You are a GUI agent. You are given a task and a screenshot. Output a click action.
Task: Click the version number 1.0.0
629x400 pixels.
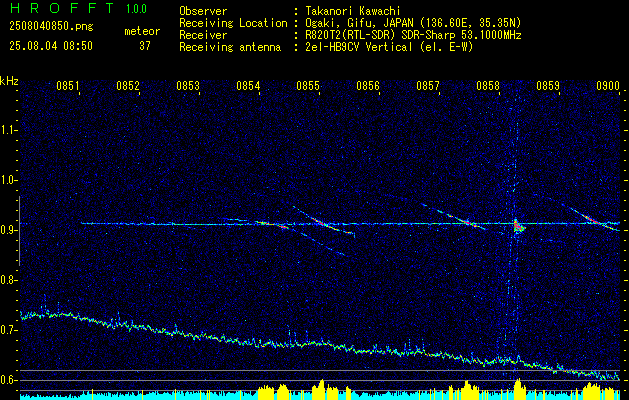point(136,8)
